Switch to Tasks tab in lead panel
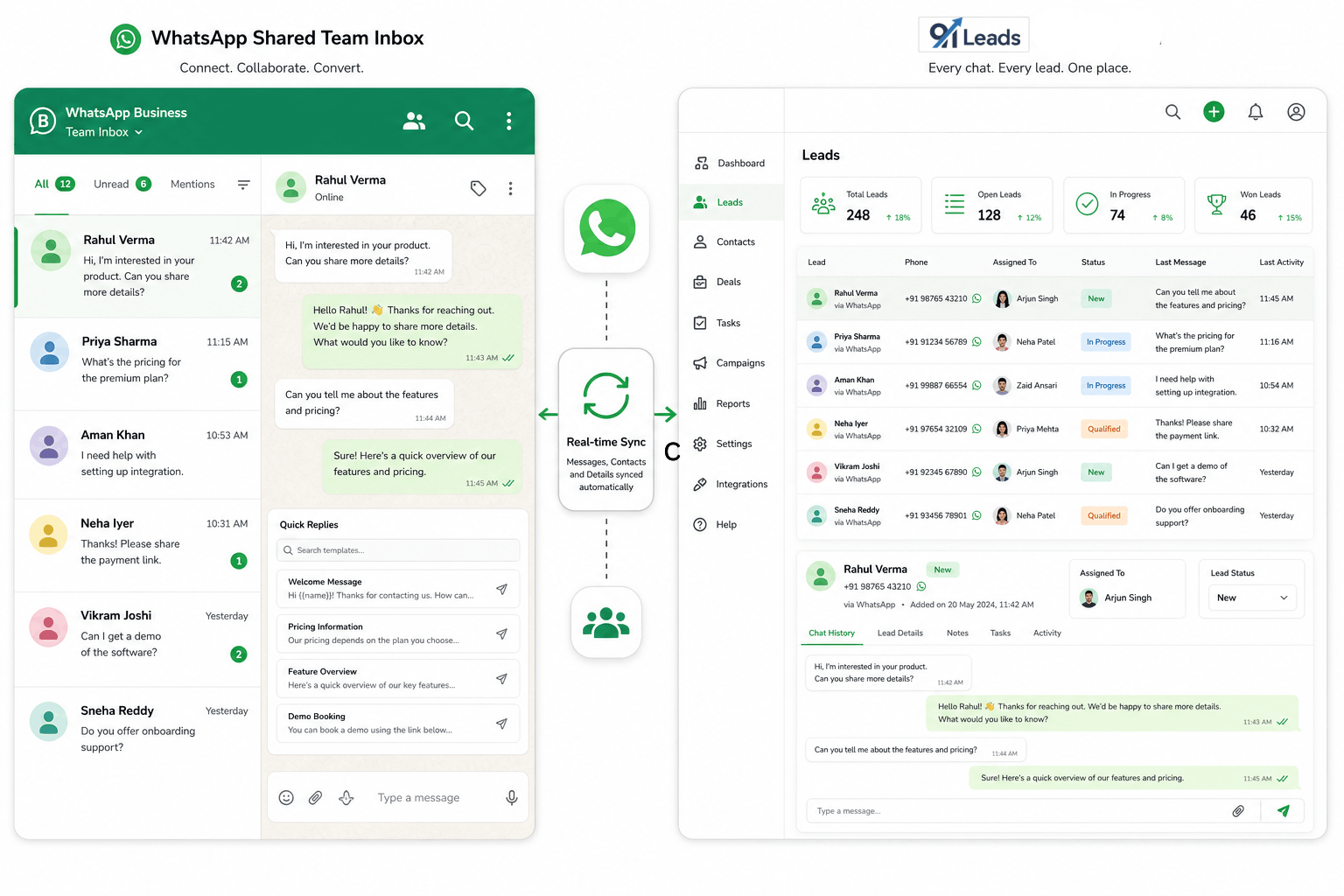Image resolution: width=1344 pixels, height=896 pixels. (x=1000, y=633)
